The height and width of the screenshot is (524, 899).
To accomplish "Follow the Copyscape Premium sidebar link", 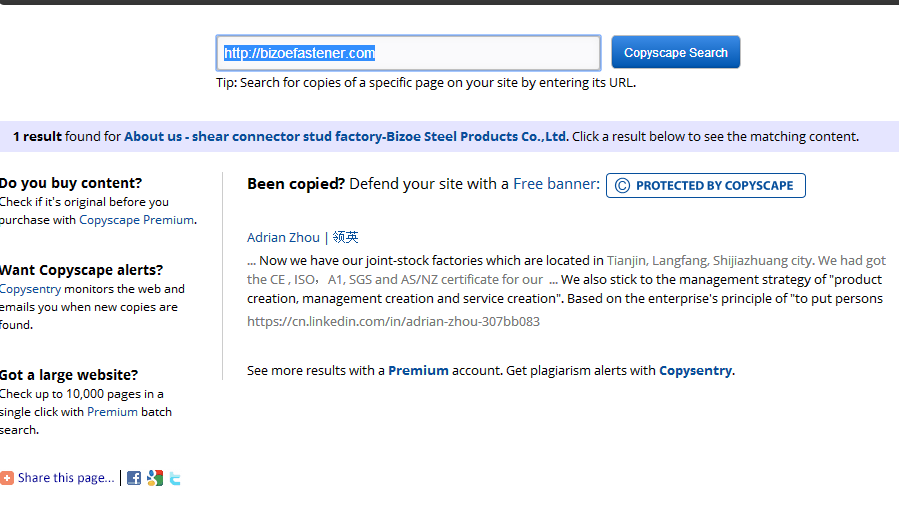I will (x=136, y=220).
